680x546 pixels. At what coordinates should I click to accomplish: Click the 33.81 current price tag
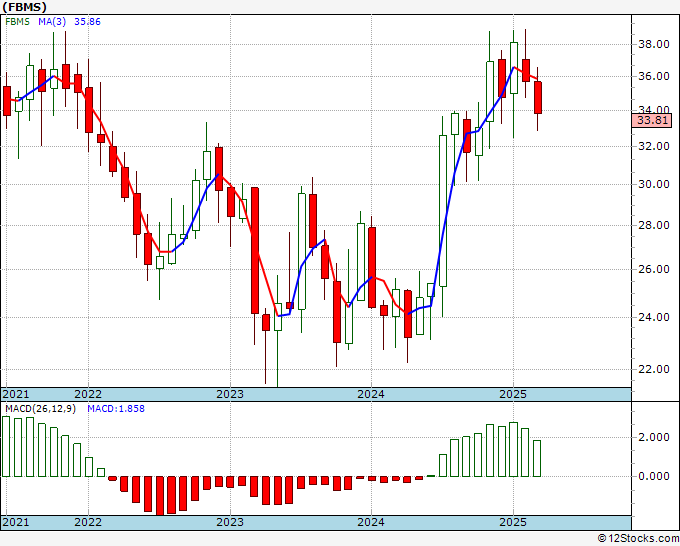pos(651,120)
